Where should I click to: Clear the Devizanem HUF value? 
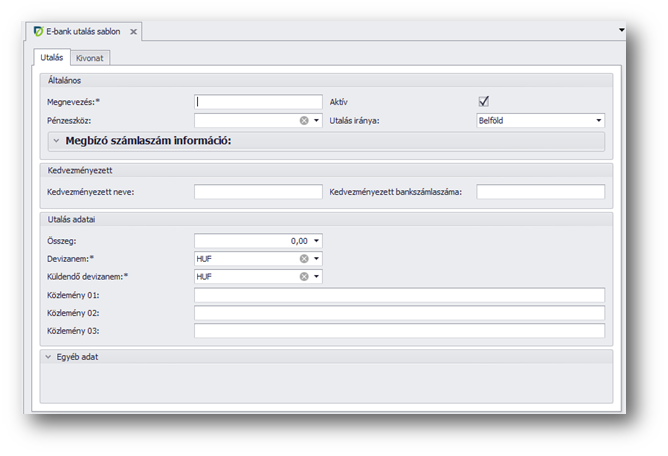click(x=304, y=258)
